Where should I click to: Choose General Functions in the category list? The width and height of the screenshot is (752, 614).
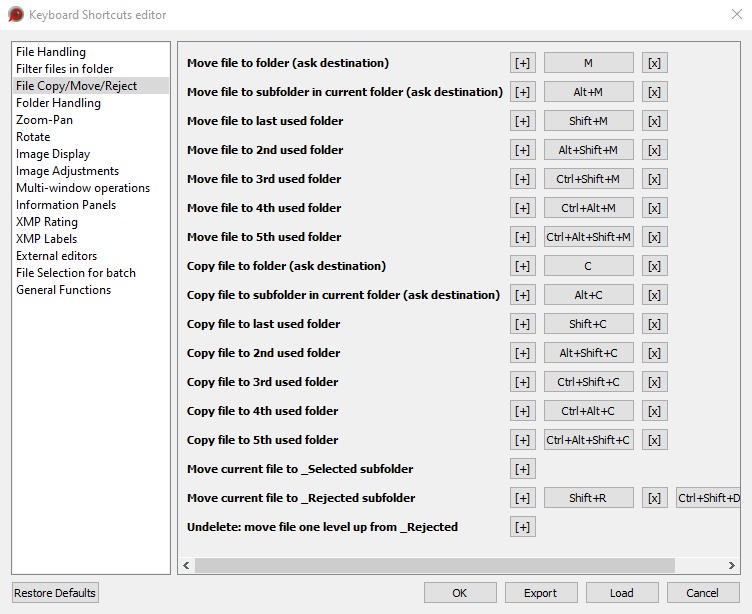coord(63,290)
